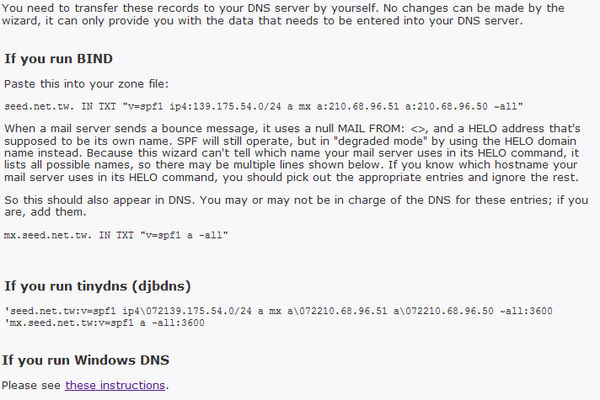Click the tinydns 'mx.seed.net.tw record line
The height and width of the screenshot is (400, 600).
104,323
